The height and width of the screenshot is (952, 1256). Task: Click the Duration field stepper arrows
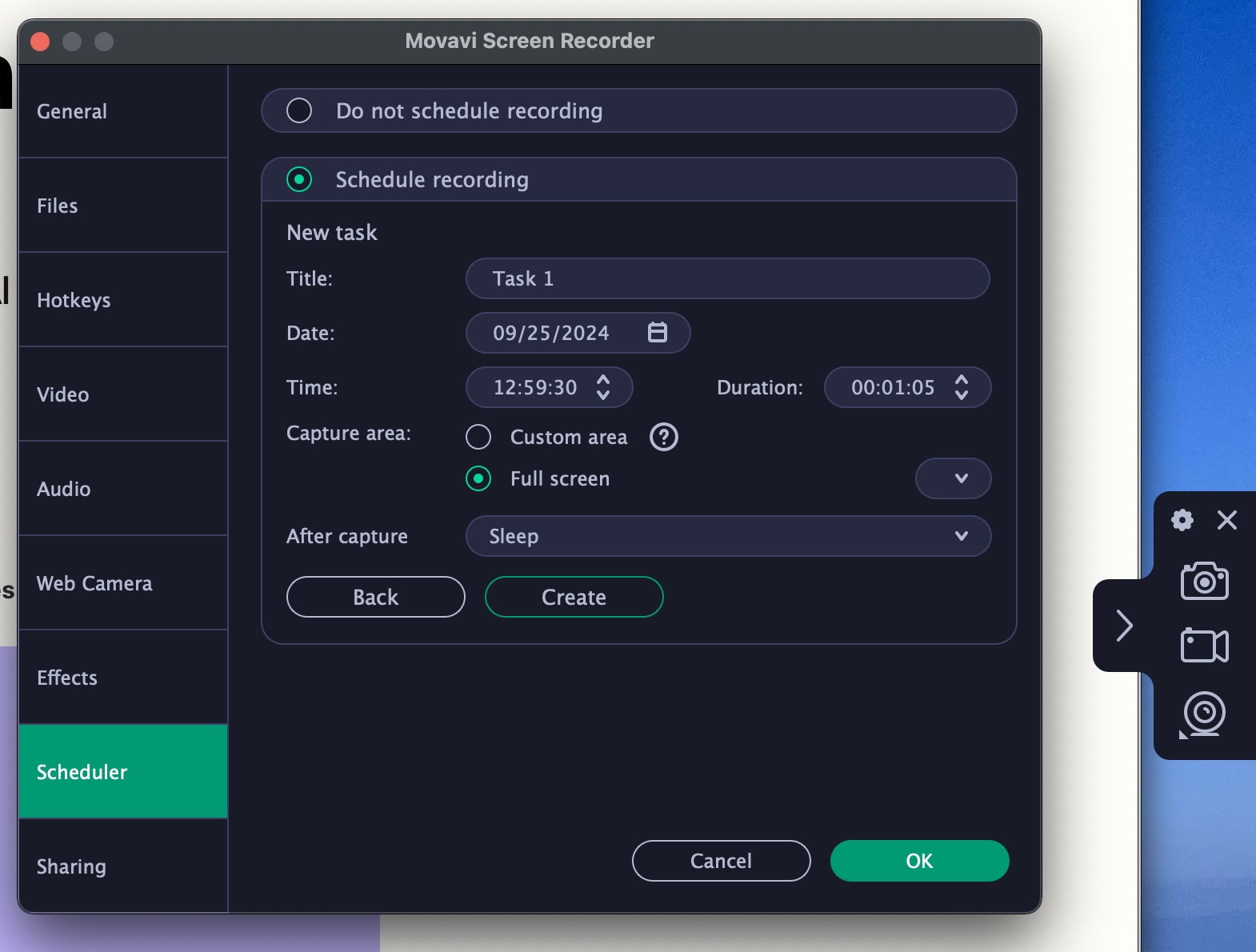[x=962, y=387]
